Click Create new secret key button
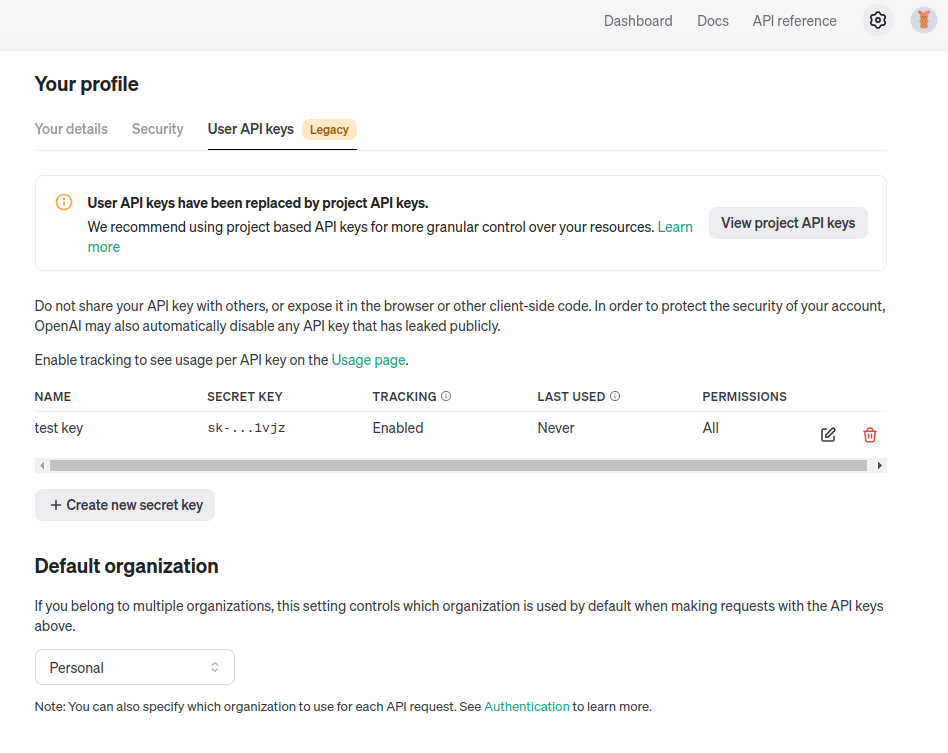 point(125,505)
